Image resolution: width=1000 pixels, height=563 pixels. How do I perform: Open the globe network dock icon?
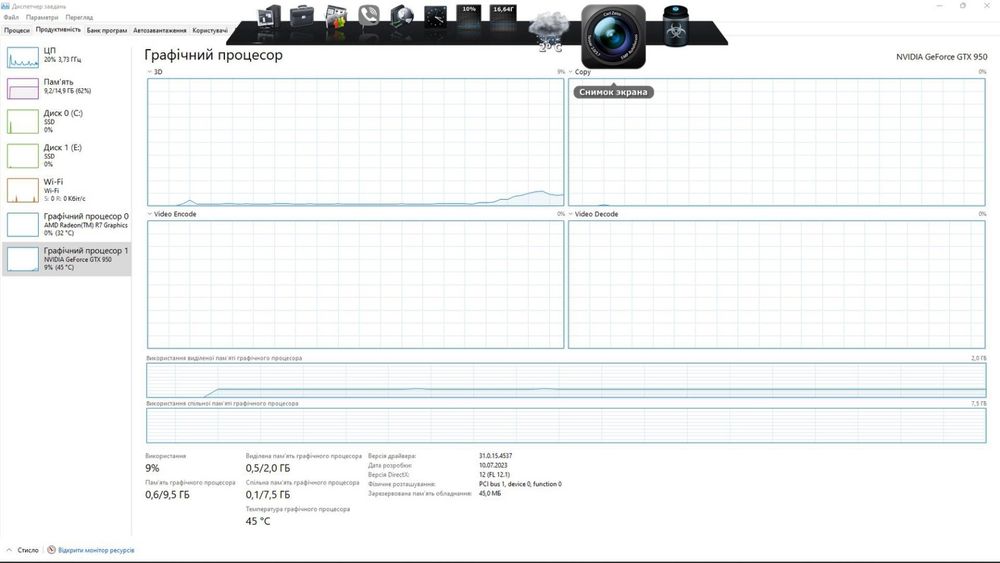click(402, 17)
